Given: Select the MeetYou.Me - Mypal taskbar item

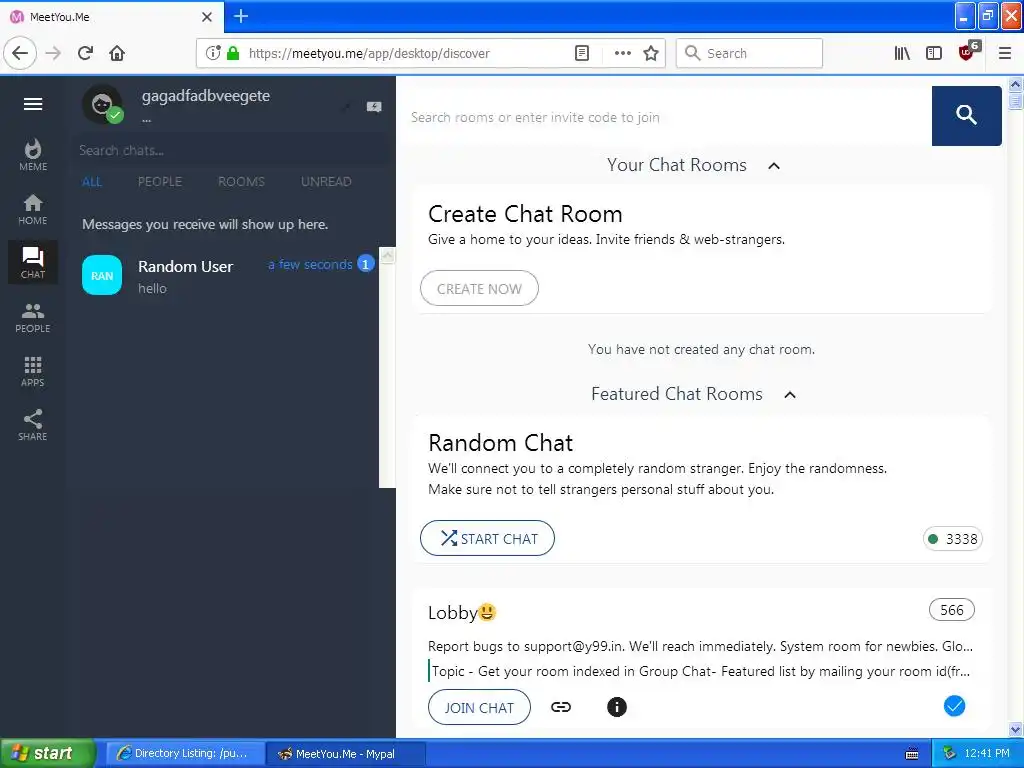Looking at the screenshot, I should pos(346,754).
